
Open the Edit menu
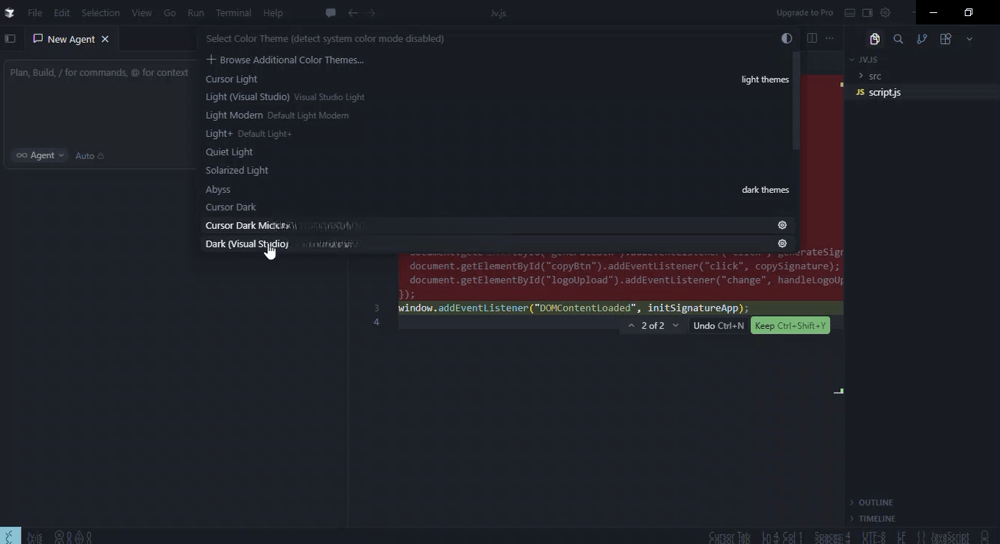pos(62,13)
